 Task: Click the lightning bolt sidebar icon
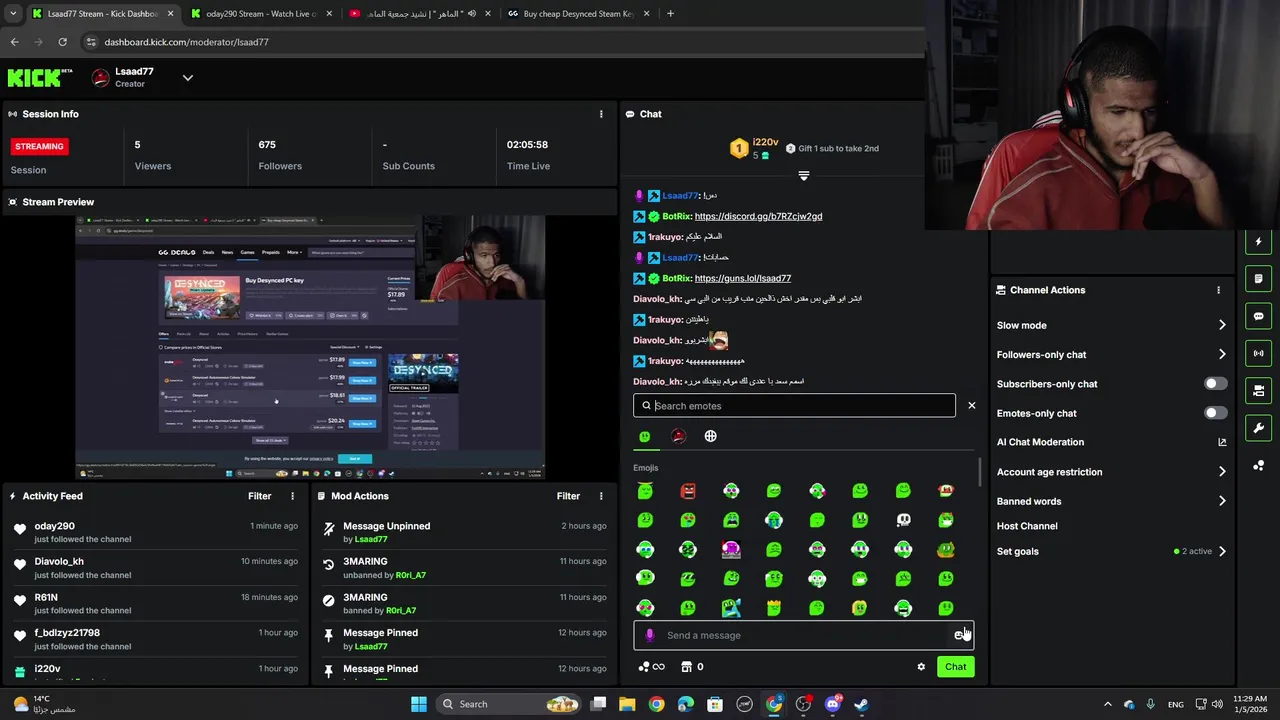pyautogui.click(x=1258, y=242)
